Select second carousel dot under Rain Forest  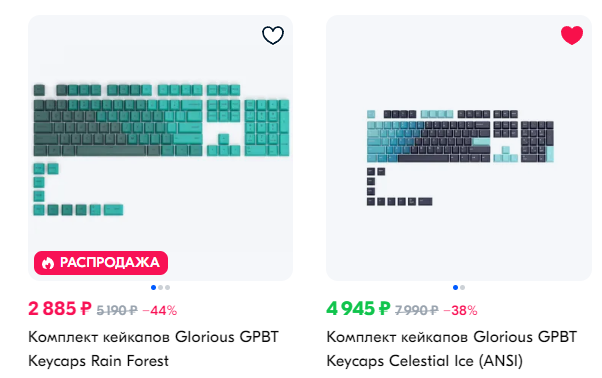coord(160,287)
